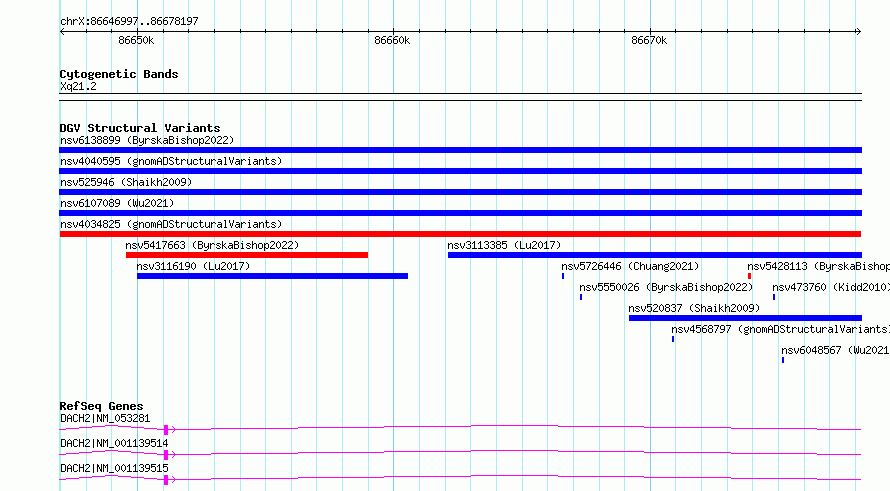Click the small blue marker under nsv4568797
This screenshot has width=890, height=491.
tap(673, 339)
